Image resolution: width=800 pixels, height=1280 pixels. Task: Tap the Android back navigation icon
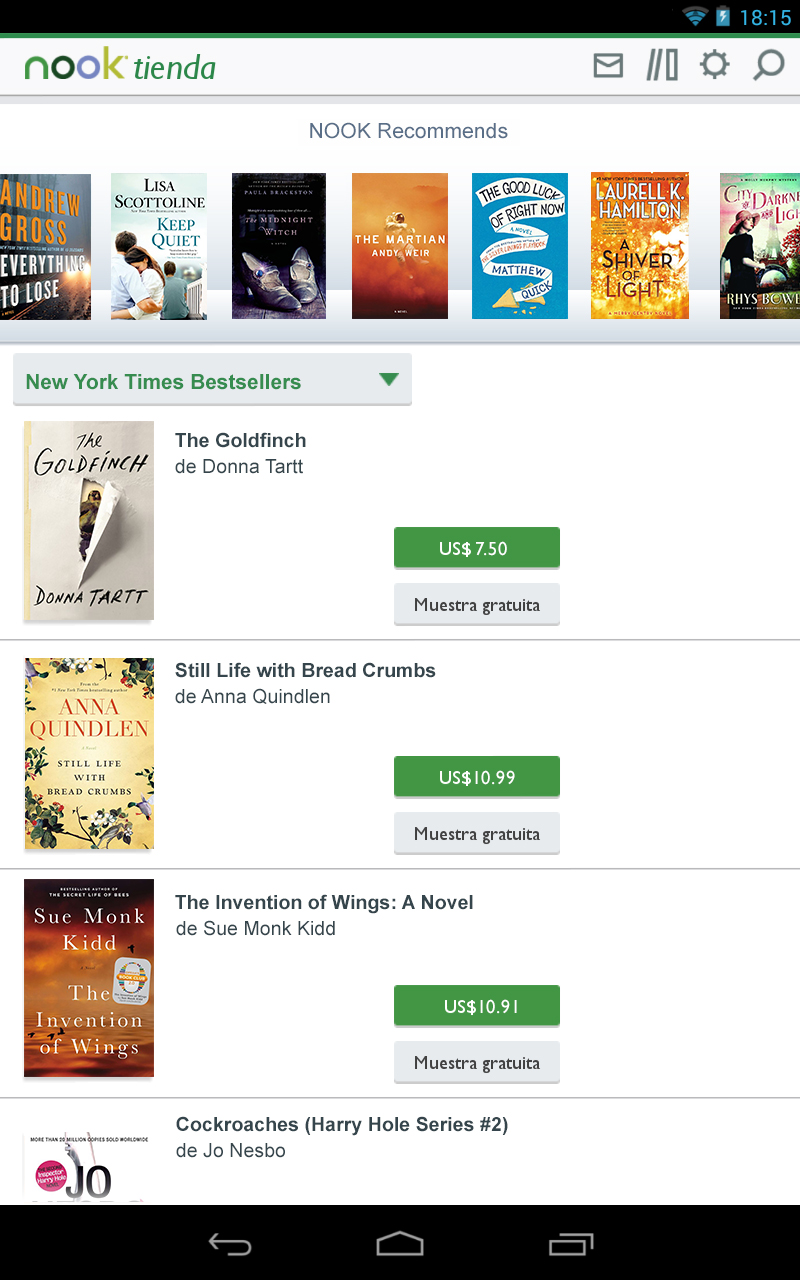(x=229, y=1244)
